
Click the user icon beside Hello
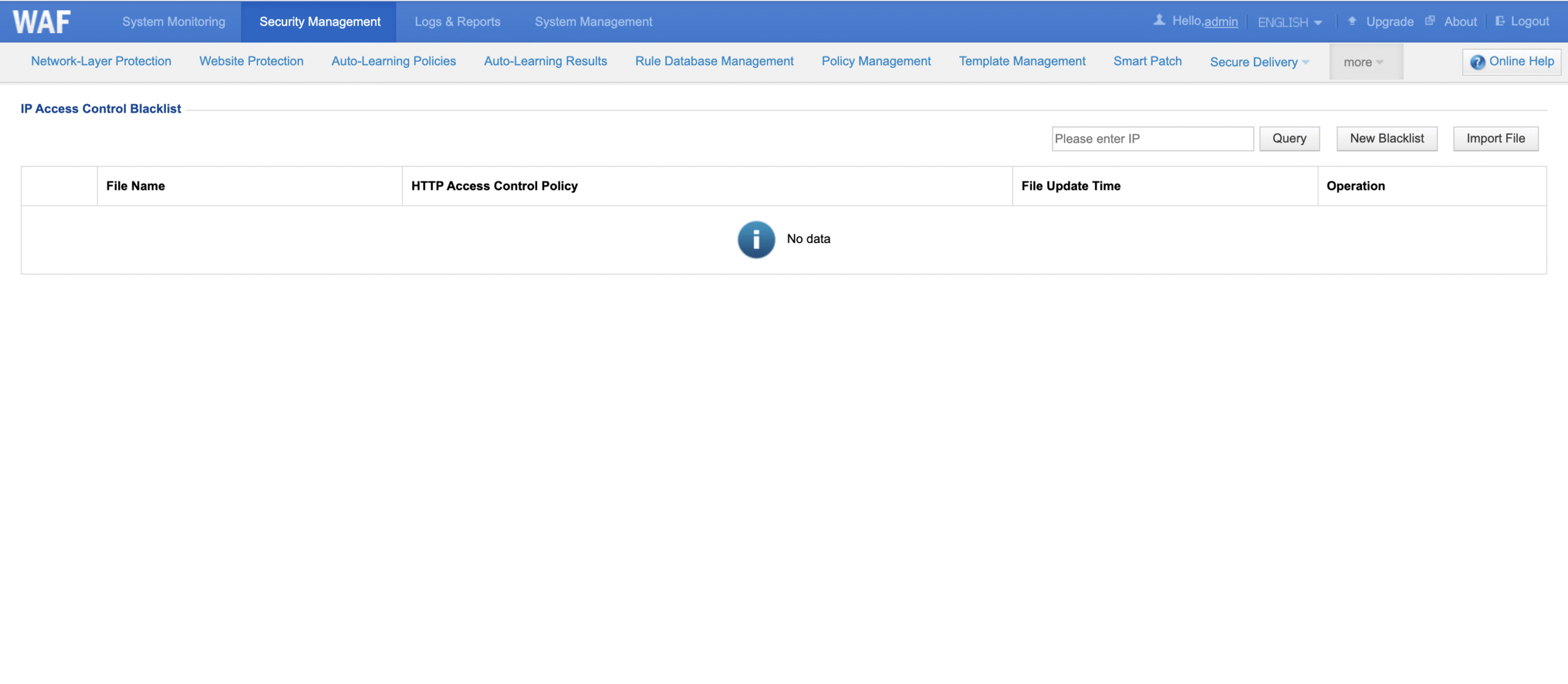pyautogui.click(x=1159, y=20)
